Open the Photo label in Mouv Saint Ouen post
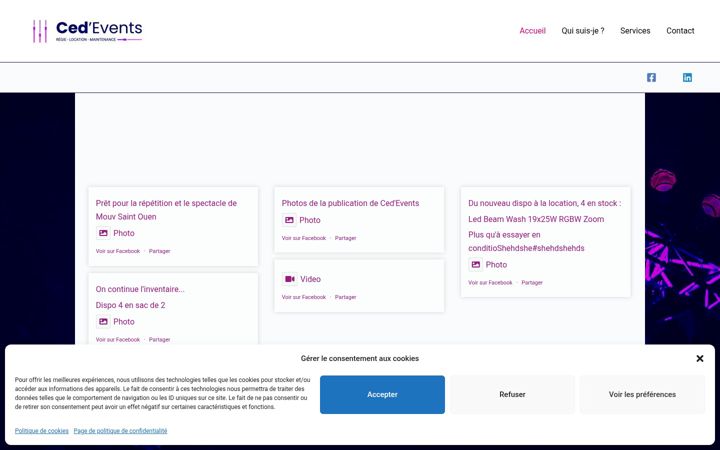The width and height of the screenshot is (720, 450). (124, 233)
